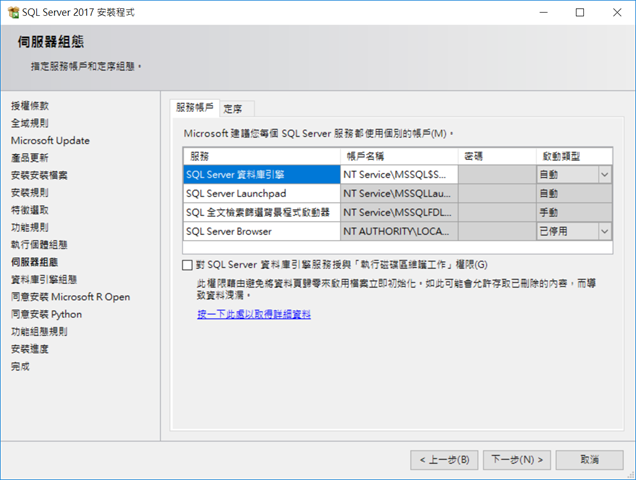Select 同意安裝 Python step in sidebar
Image resolution: width=636 pixels, height=480 pixels.
click(x=46, y=314)
